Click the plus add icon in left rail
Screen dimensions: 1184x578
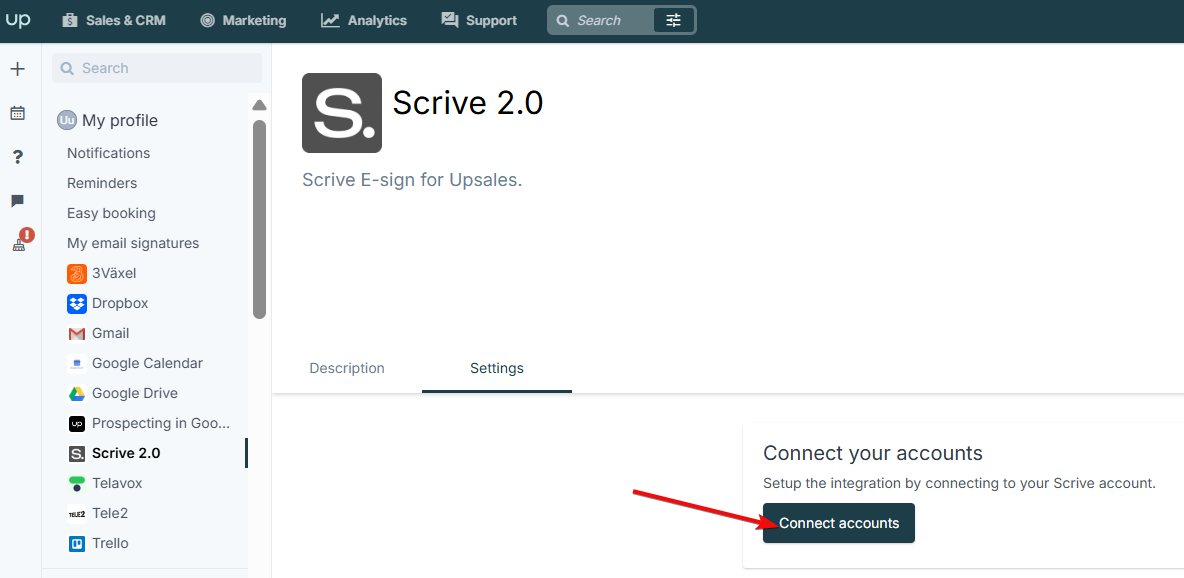[x=17, y=70]
